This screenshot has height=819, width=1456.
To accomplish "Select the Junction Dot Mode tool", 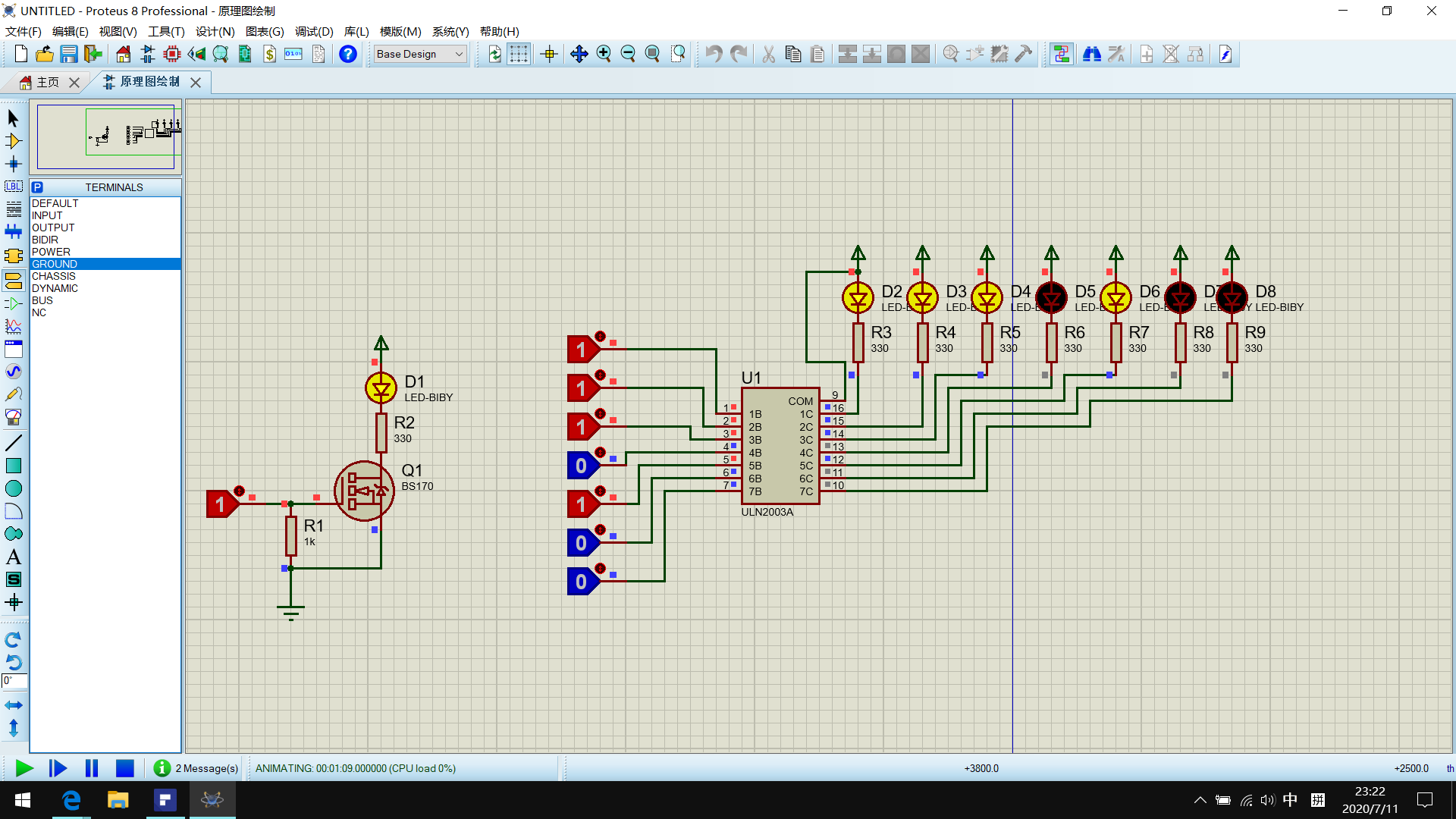I will (13, 164).
